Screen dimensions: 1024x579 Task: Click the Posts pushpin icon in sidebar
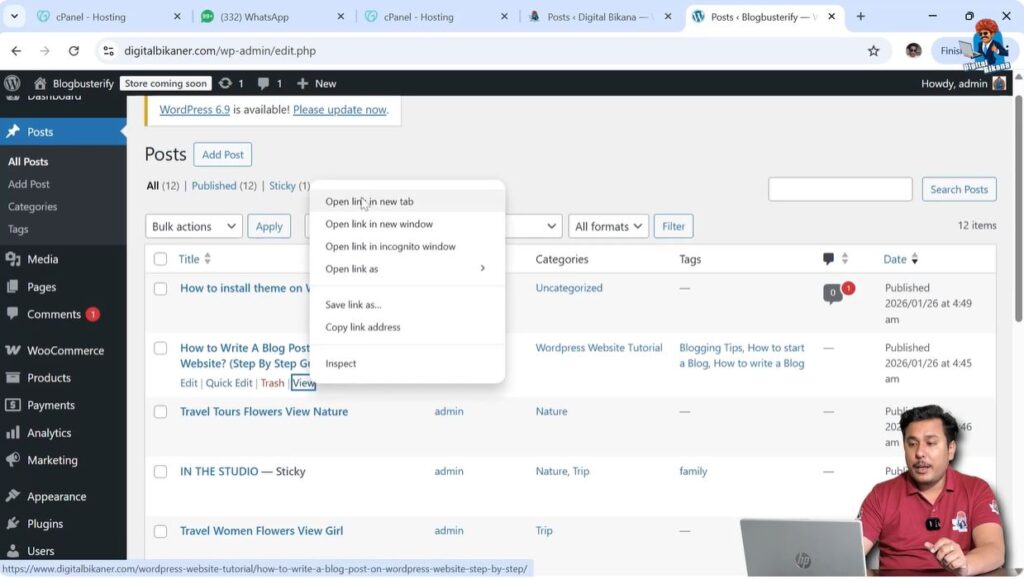click(12, 131)
